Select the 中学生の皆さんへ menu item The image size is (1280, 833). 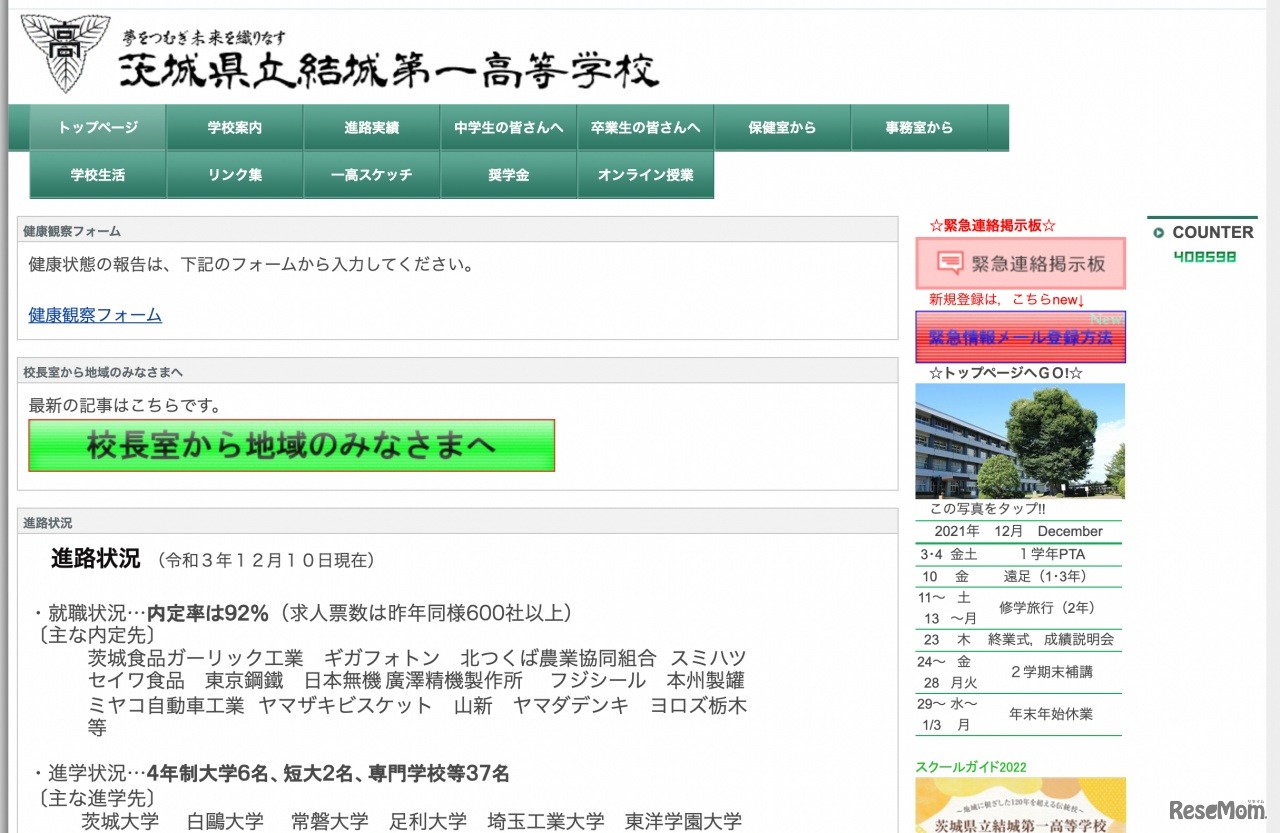(x=508, y=127)
